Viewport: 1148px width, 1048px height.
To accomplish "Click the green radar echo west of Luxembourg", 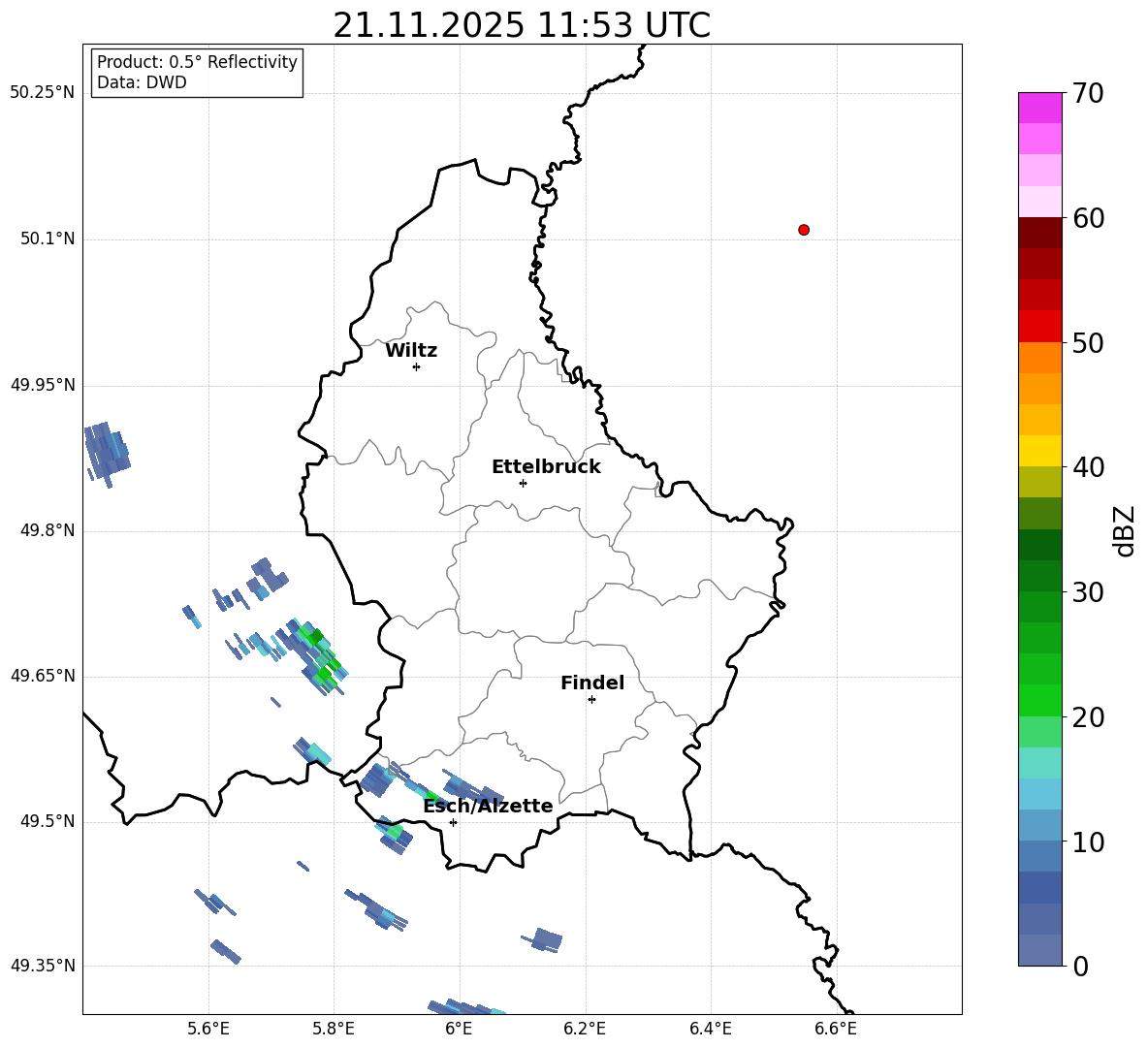I will (x=316, y=657).
